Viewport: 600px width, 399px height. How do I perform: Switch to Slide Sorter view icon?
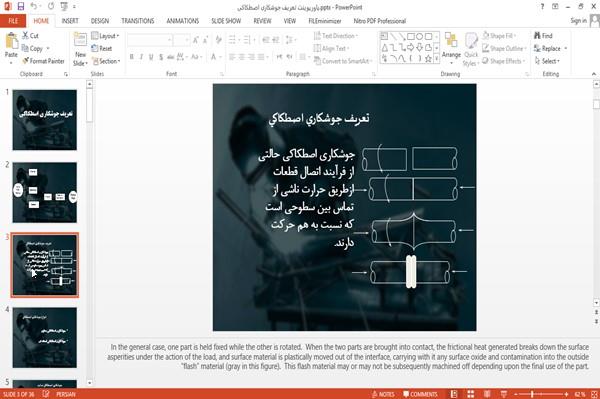tap(471, 394)
